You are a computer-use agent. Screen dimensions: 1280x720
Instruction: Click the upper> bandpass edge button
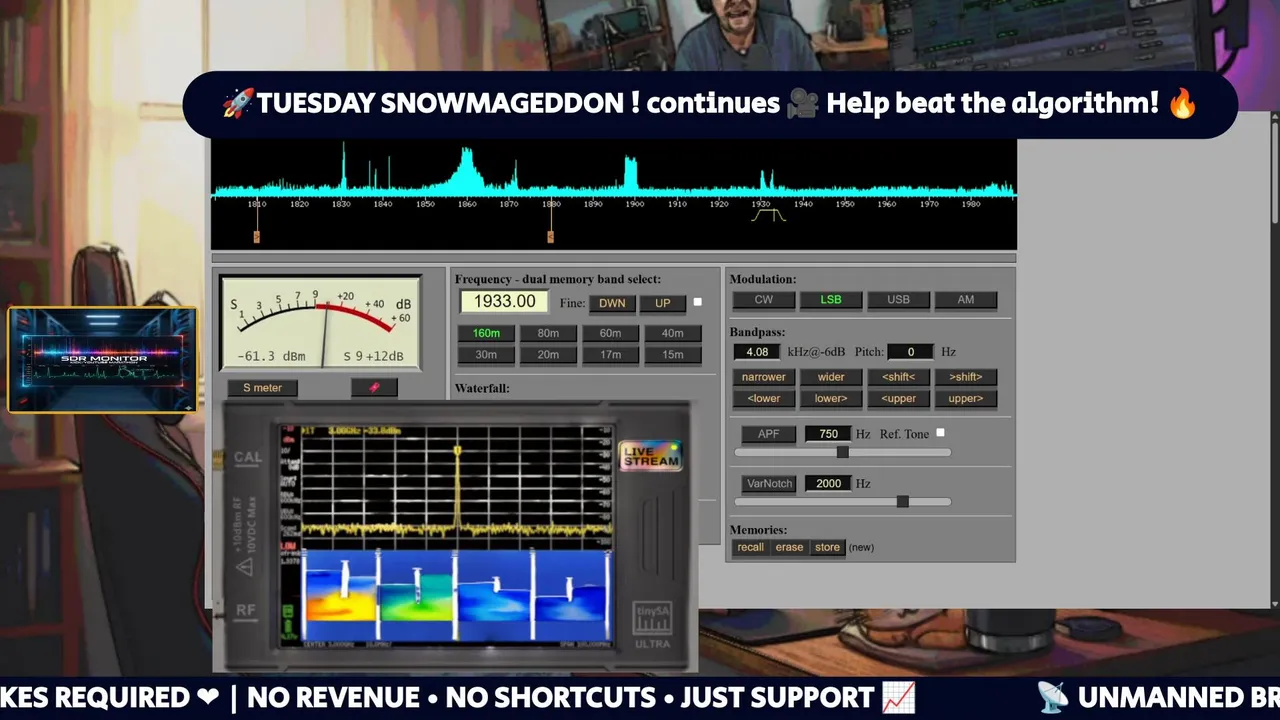click(965, 398)
